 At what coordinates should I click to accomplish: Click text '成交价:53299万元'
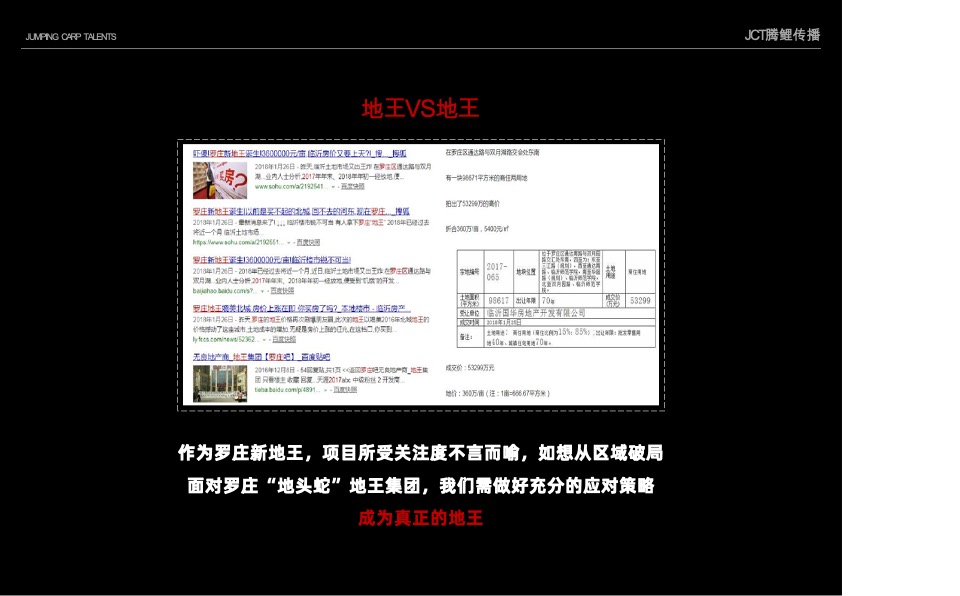[470, 368]
